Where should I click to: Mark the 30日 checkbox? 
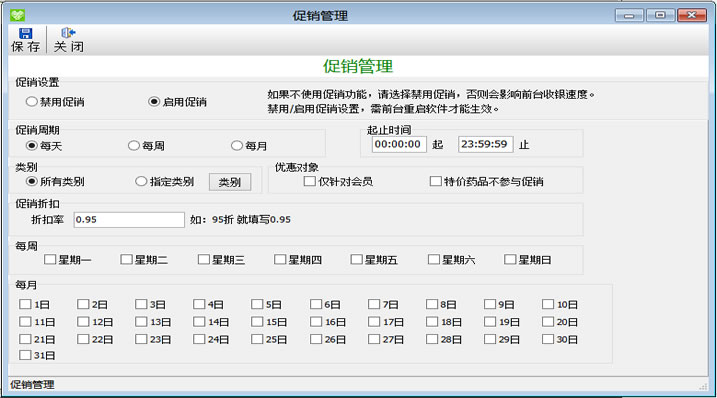click(548, 339)
